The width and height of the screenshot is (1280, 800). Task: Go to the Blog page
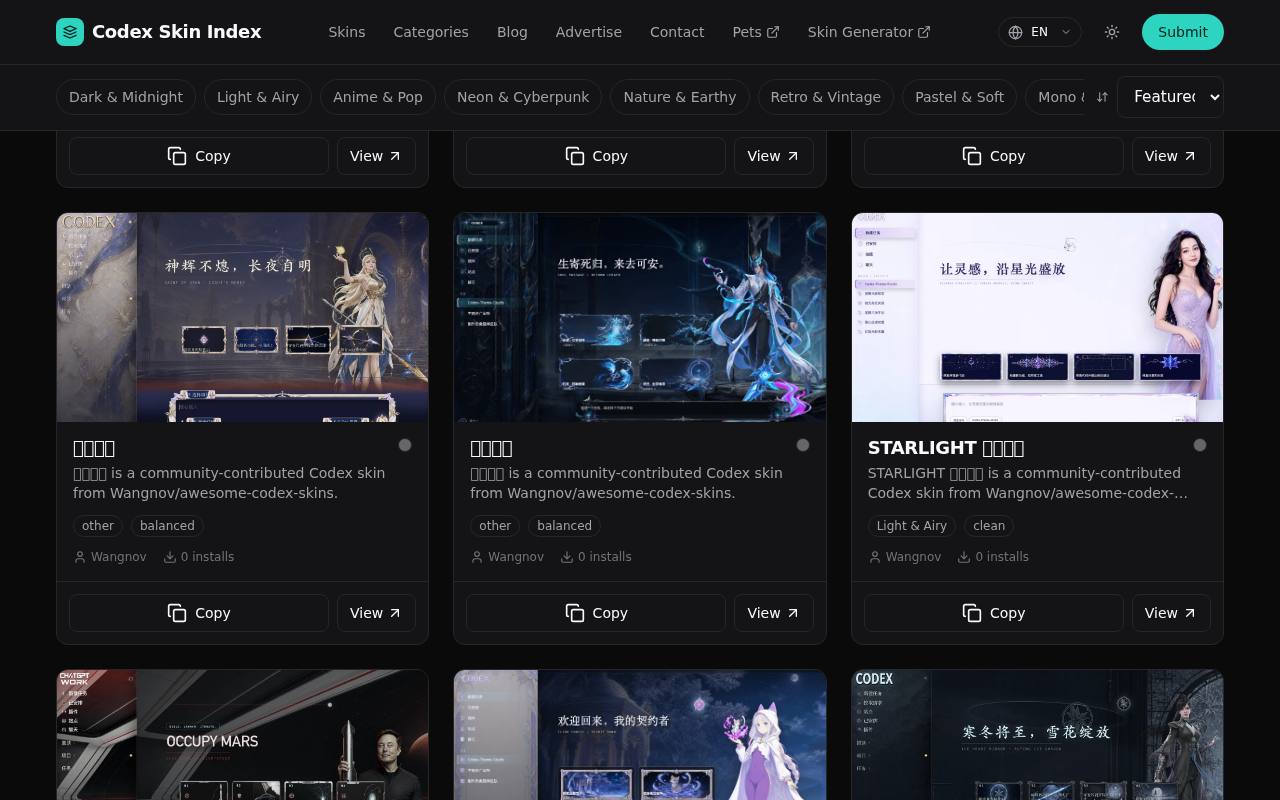point(512,32)
